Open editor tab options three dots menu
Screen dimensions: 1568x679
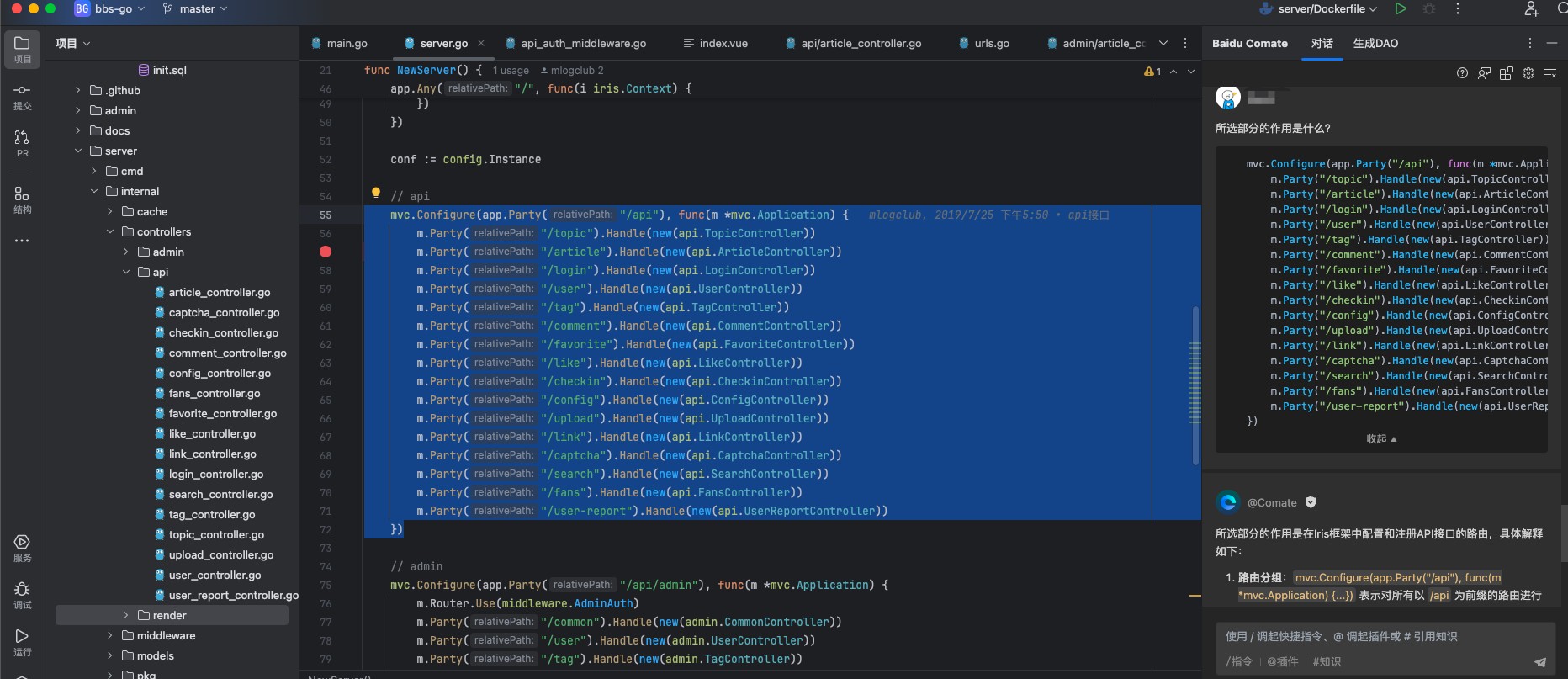1185,43
